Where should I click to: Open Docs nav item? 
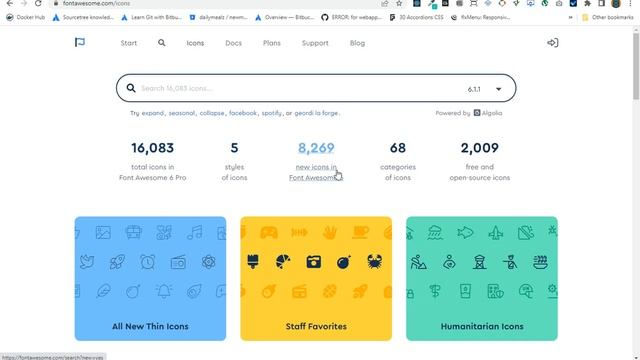tap(233, 43)
